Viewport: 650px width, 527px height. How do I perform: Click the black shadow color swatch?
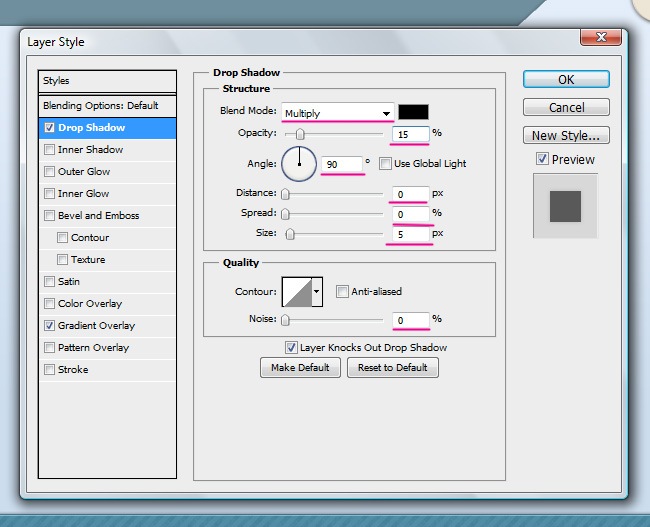click(413, 112)
